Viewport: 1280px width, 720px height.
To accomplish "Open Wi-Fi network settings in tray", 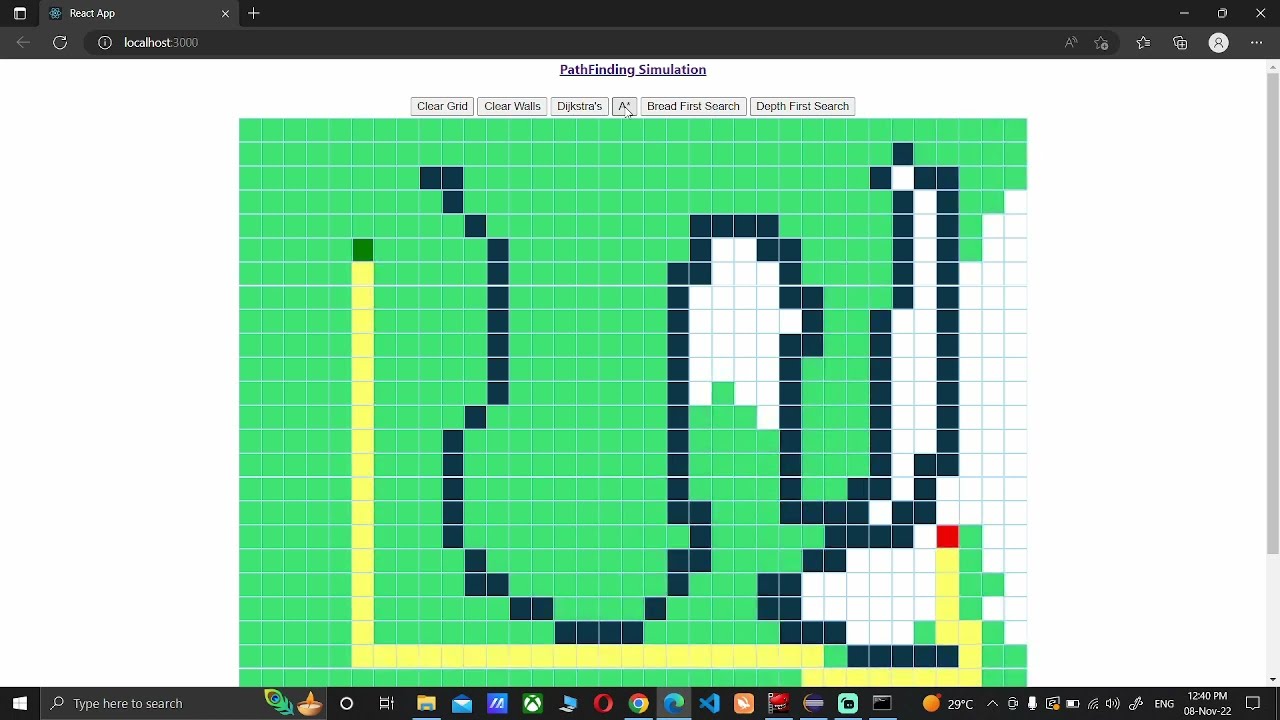I will pyautogui.click(x=1092, y=703).
